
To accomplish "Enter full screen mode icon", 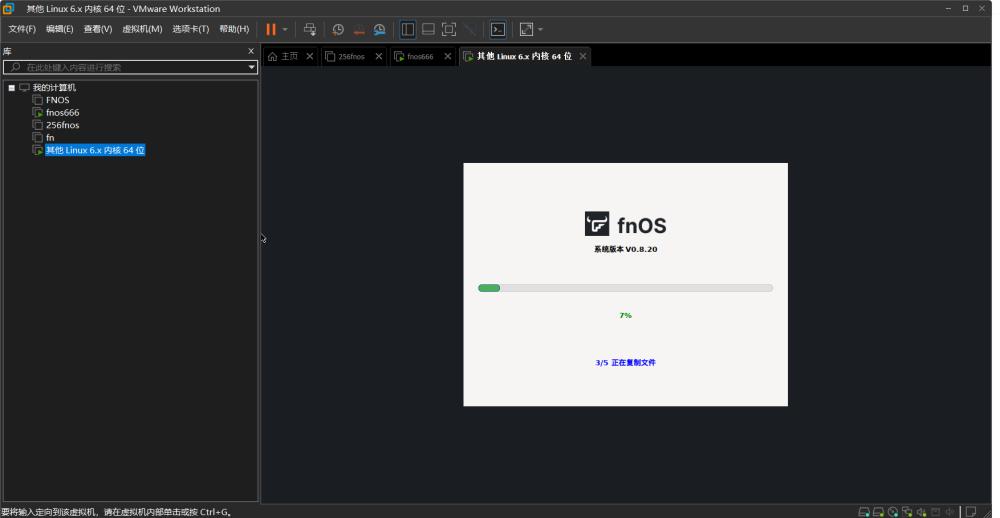I will tap(449, 29).
